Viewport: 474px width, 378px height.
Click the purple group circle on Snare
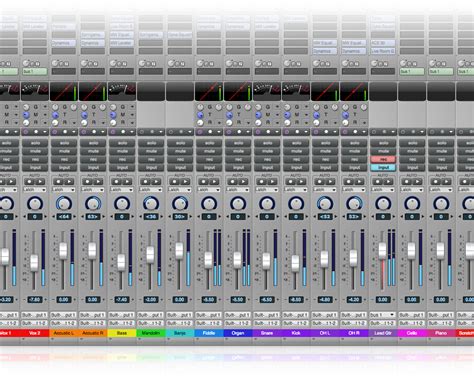click(x=258, y=132)
